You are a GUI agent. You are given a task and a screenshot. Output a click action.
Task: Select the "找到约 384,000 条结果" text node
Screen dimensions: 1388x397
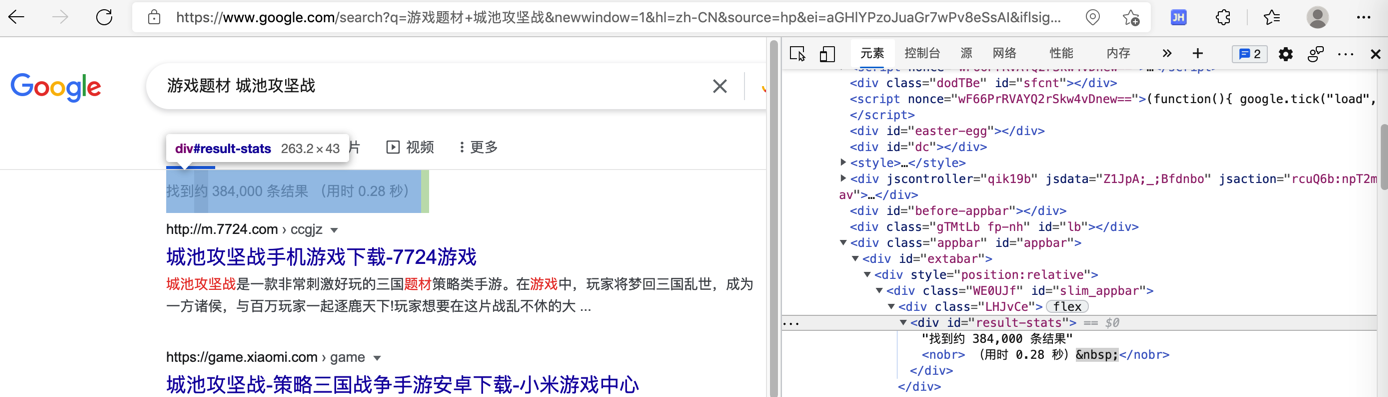(997, 338)
